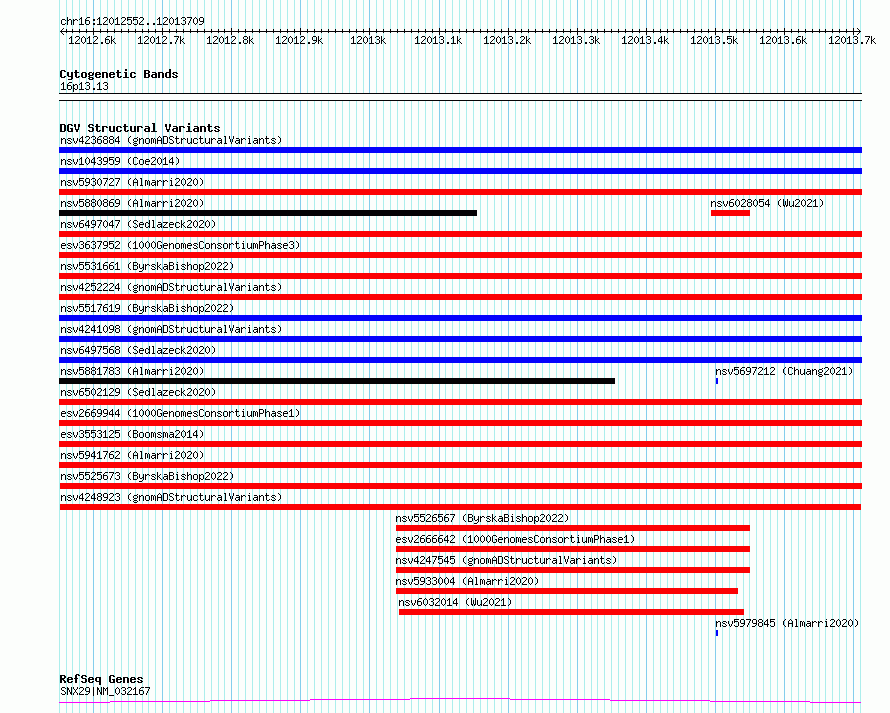The width and height of the screenshot is (890, 713).
Task: Click the black bar under nsv5881783
Action: pyautogui.click(x=337, y=381)
